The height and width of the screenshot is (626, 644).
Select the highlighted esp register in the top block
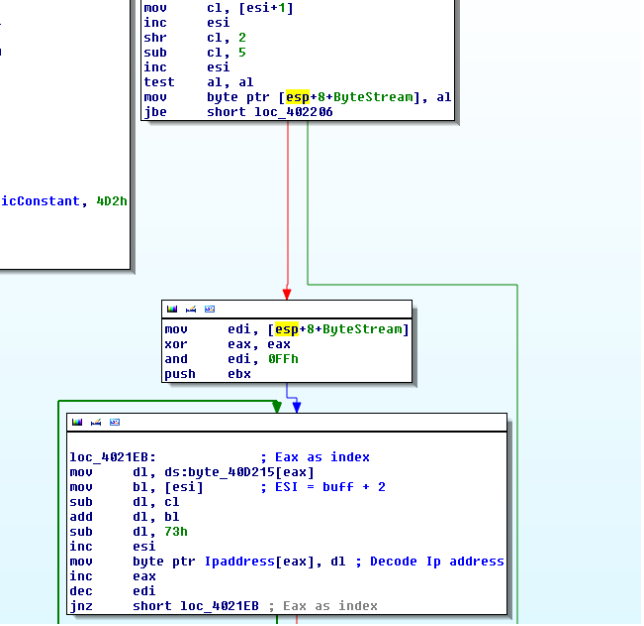point(297,97)
